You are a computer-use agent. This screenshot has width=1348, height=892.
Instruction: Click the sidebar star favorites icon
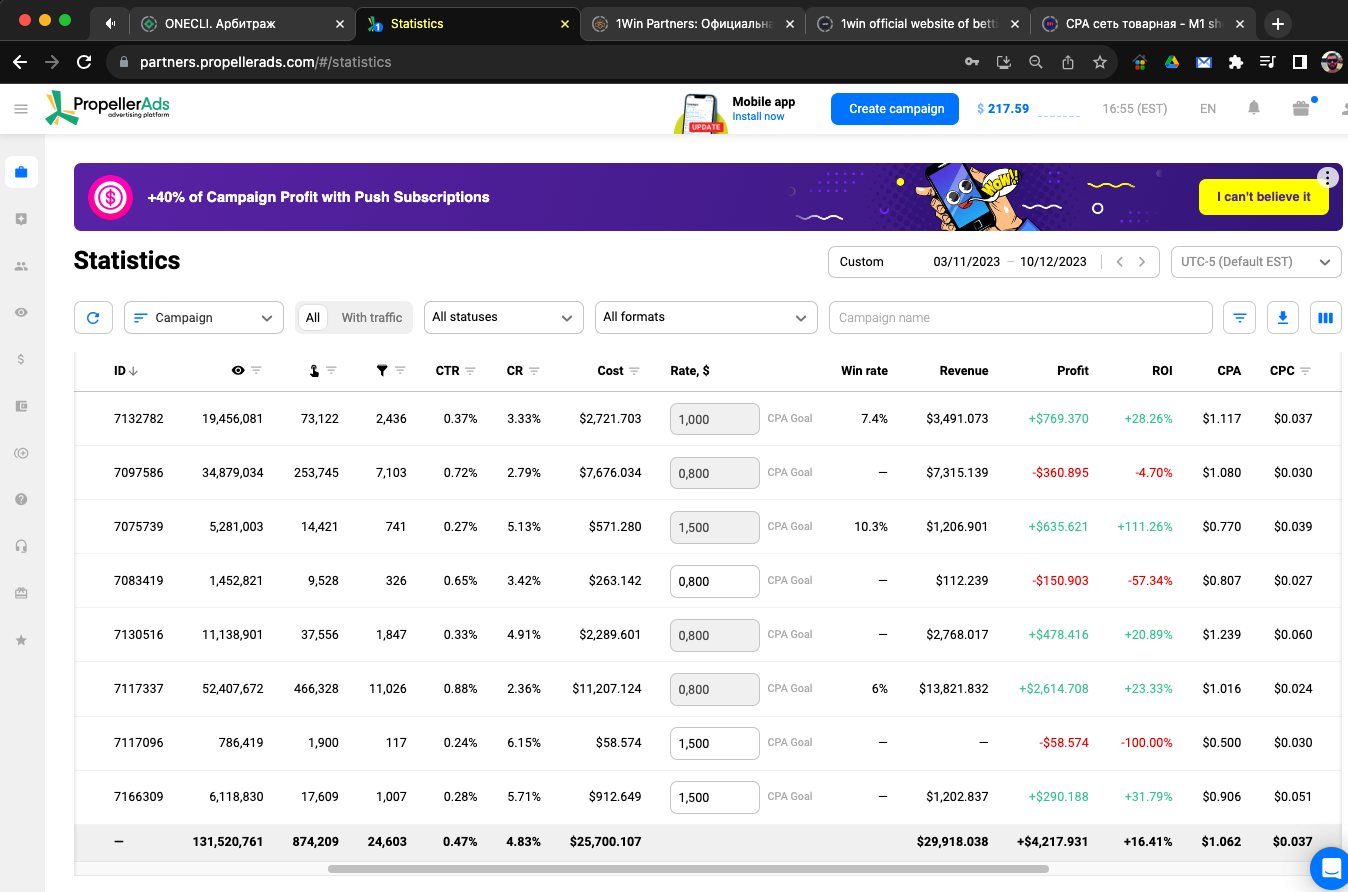(x=21, y=640)
